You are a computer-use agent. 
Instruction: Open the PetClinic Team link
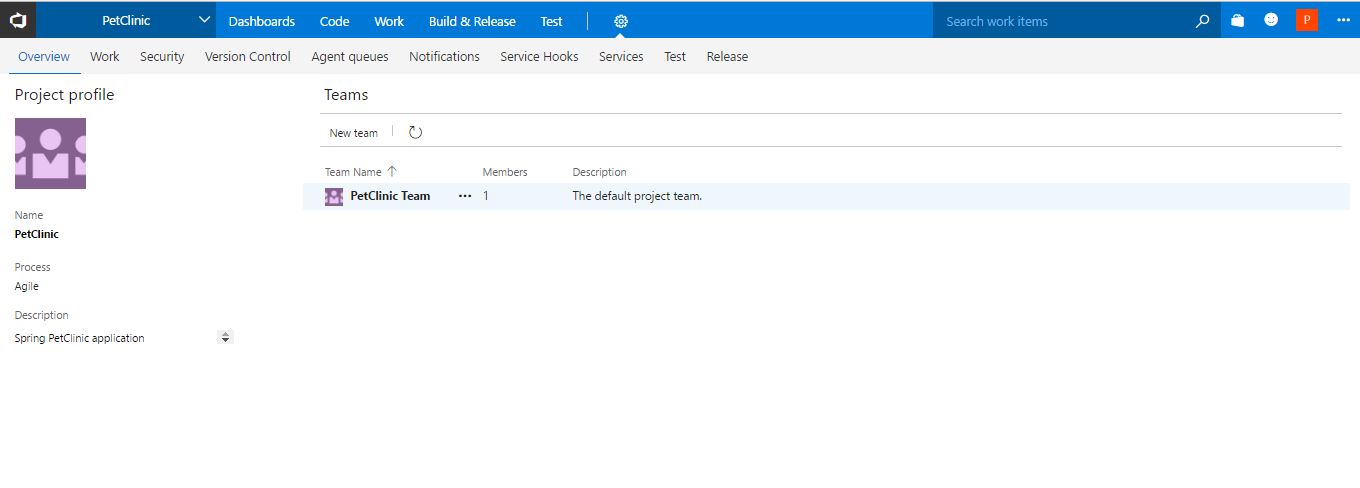coord(390,196)
